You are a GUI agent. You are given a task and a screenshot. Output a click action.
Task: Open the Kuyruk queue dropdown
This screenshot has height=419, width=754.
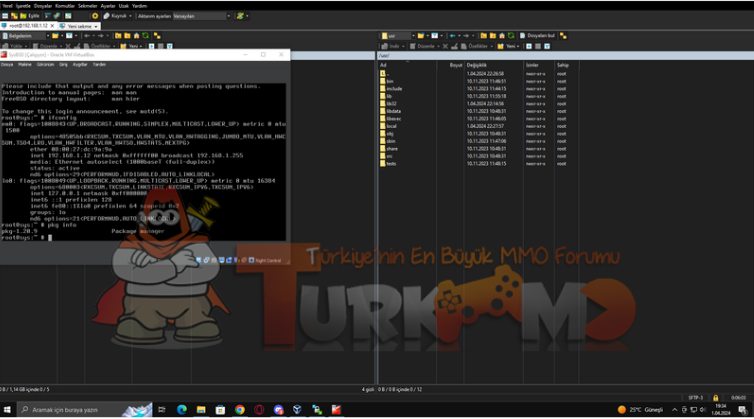point(117,16)
